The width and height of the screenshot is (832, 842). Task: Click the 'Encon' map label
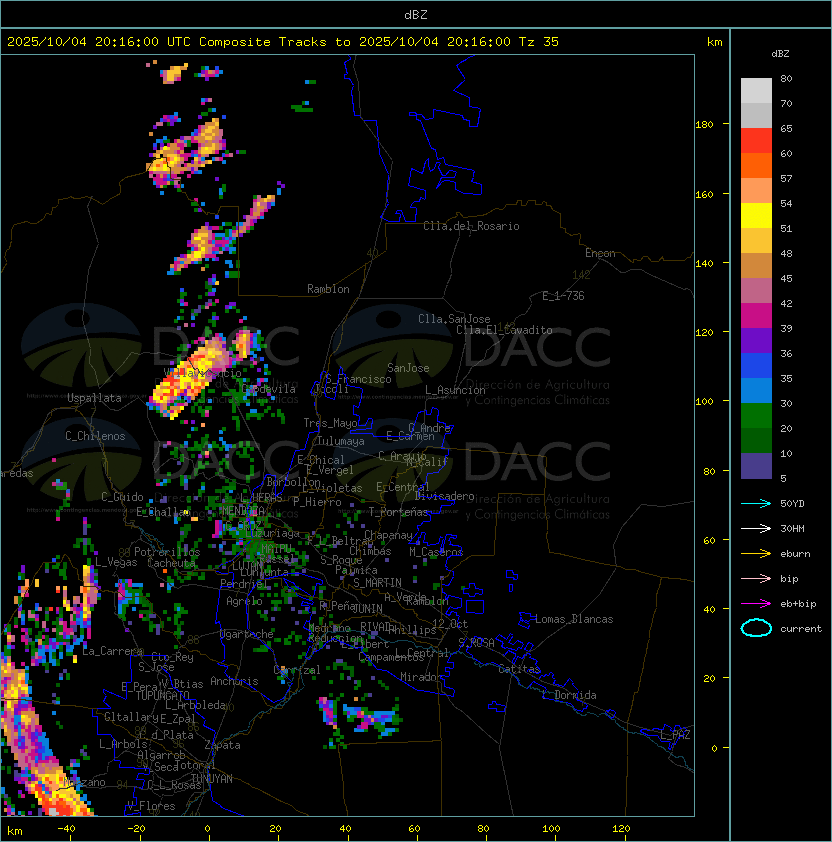600,253
